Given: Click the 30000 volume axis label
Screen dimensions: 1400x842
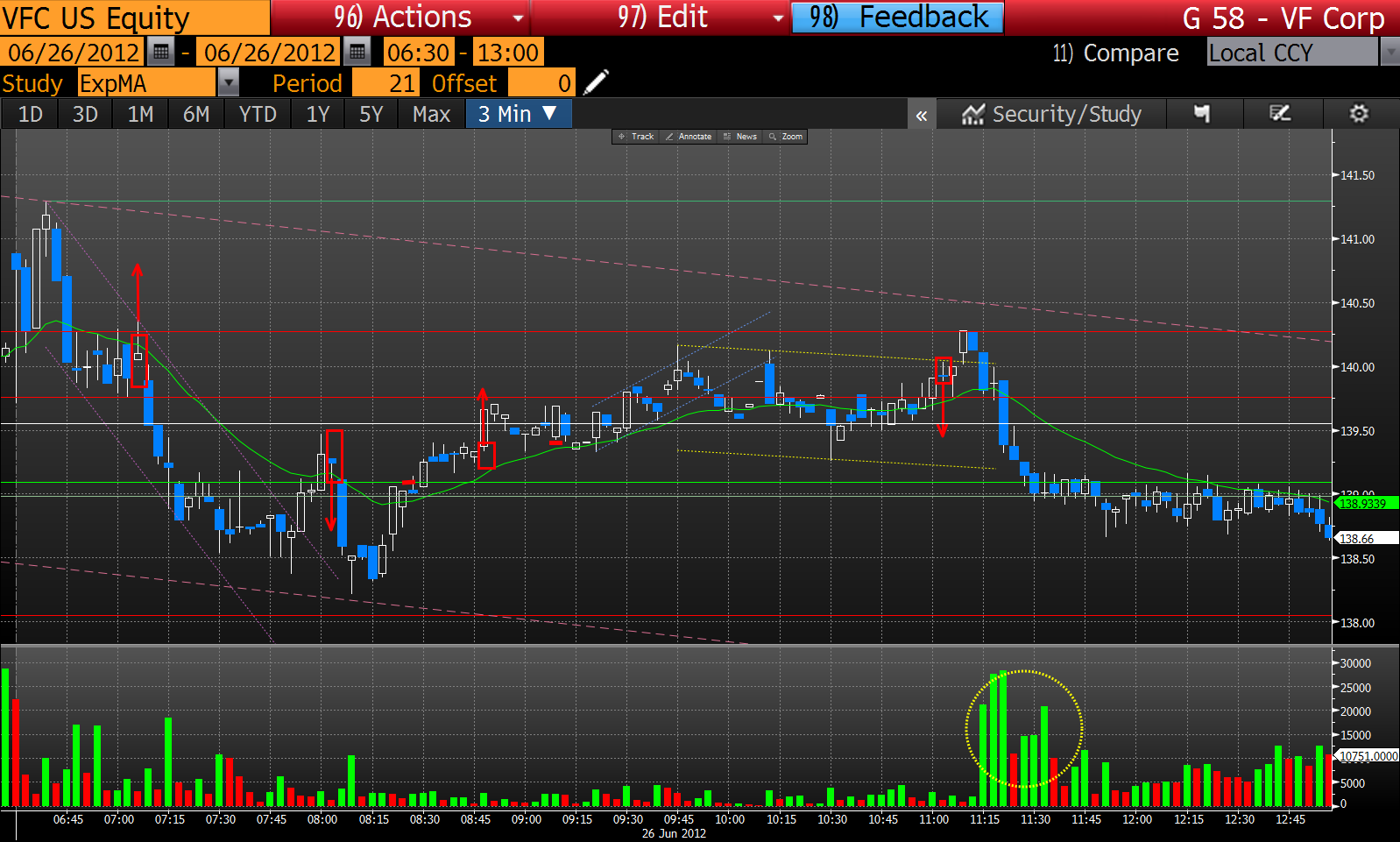Looking at the screenshot, I should coord(1355,663).
